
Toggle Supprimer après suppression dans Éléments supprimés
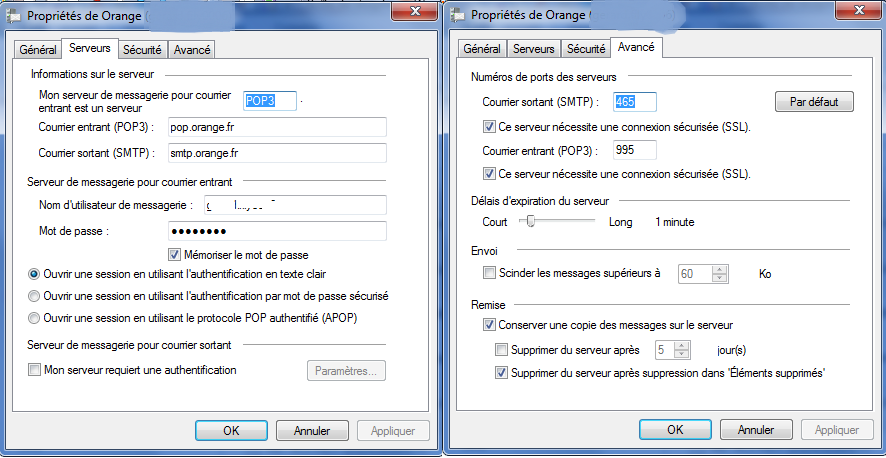(x=501, y=373)
